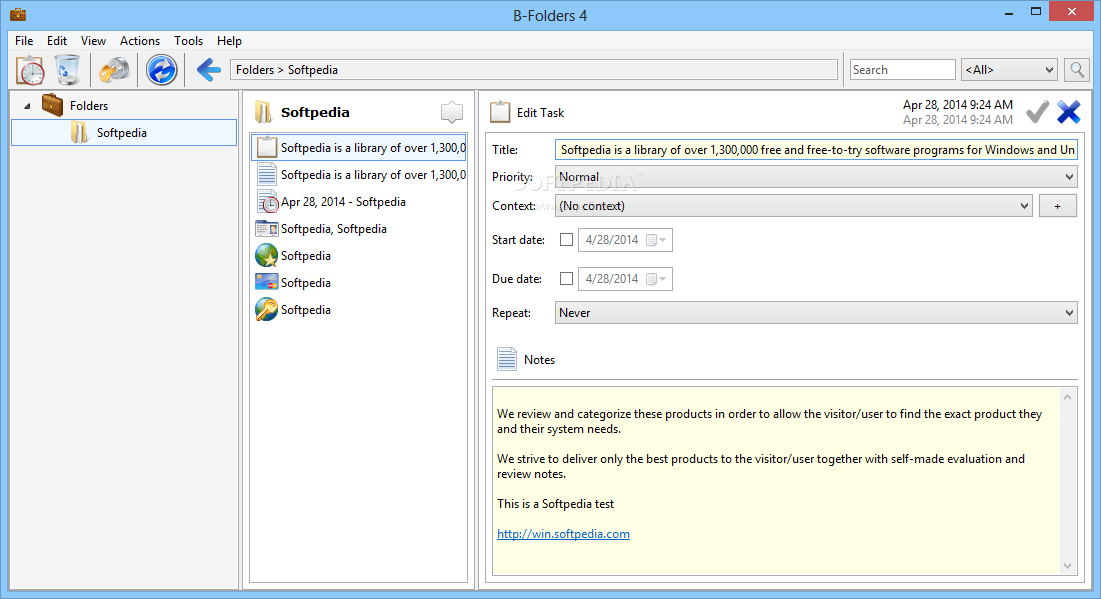The image size is (1101, 599).
Task: Click the notes scrollbar up arrow
Action: [1067, 397]
